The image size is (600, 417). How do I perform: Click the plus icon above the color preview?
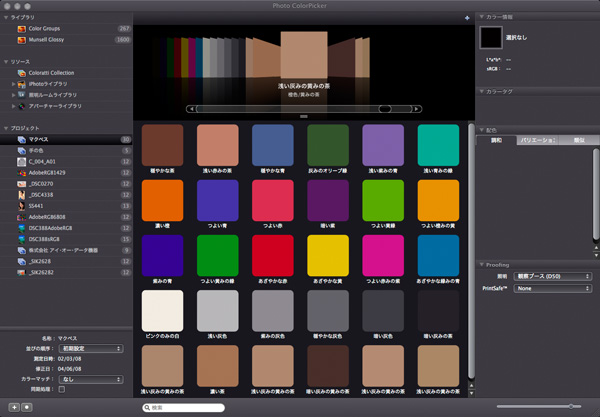pyautogui.click(x=467, y=18)
